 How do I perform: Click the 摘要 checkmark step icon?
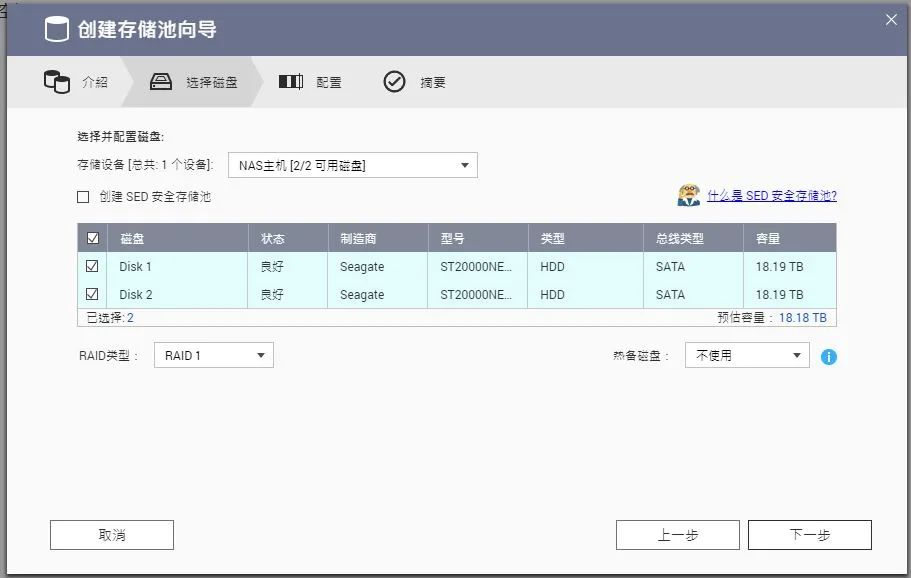coord(394,82)
